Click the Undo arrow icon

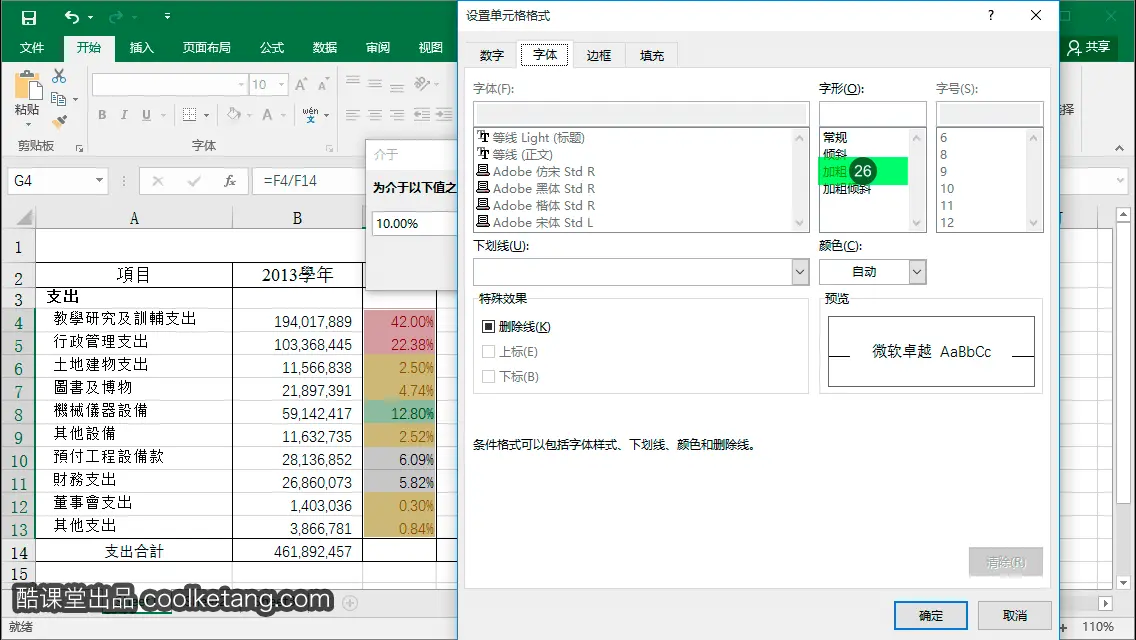point(72,17)
